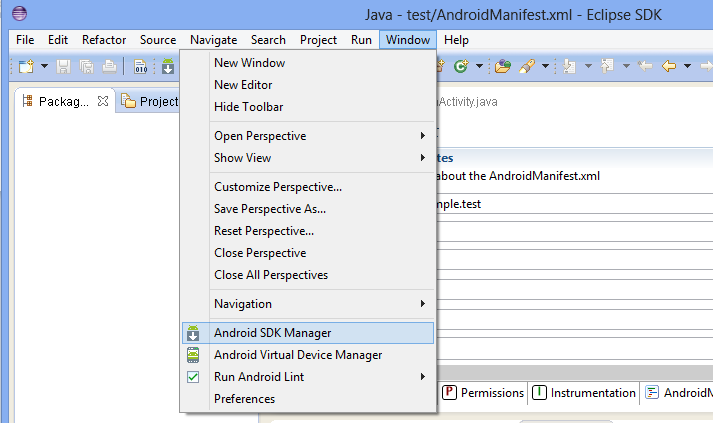Image resolution: width=713 pixels, height=423 pixels.
Task: Switch to the Instrumentation tab
Action: (584, 393)
